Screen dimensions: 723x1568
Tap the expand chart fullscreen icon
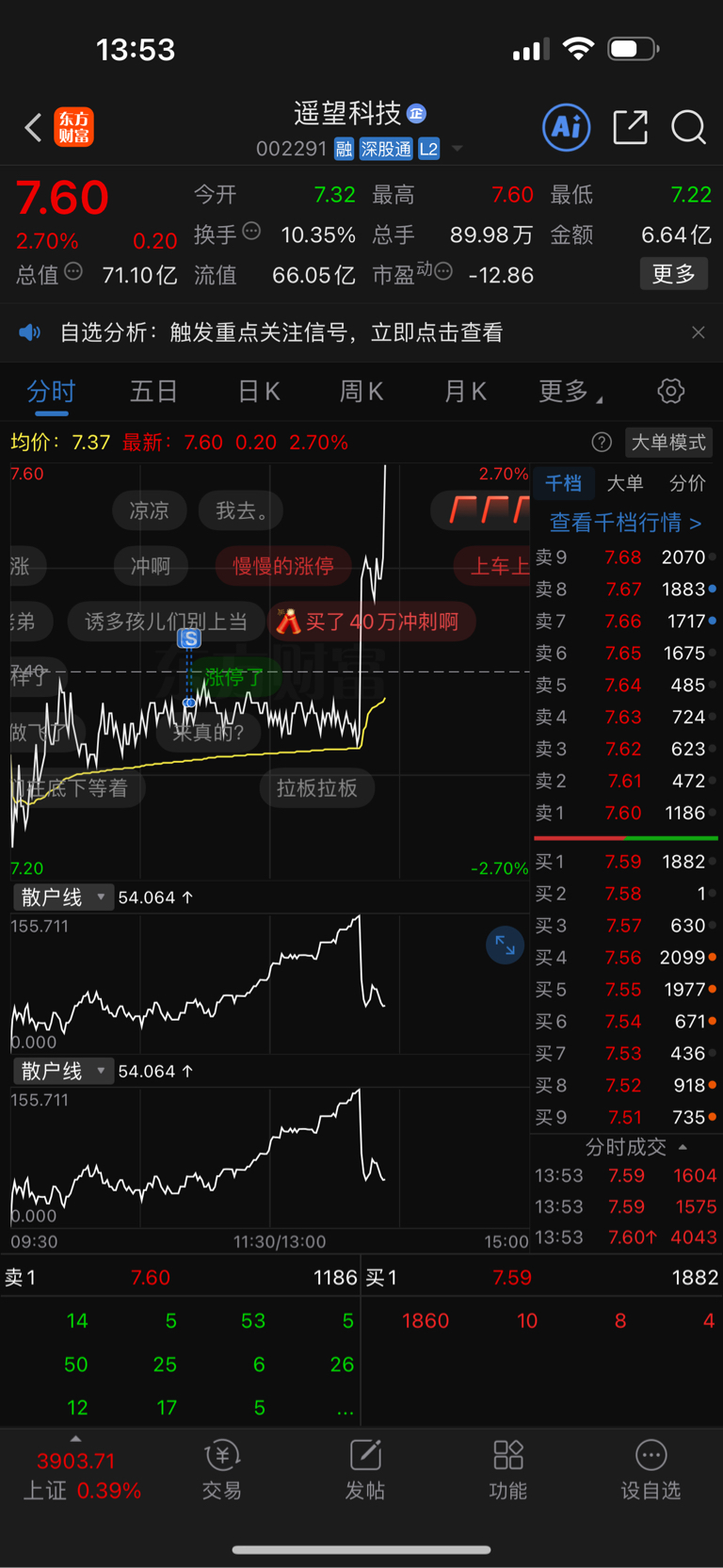pyautogui.click(x=506, y=945)
